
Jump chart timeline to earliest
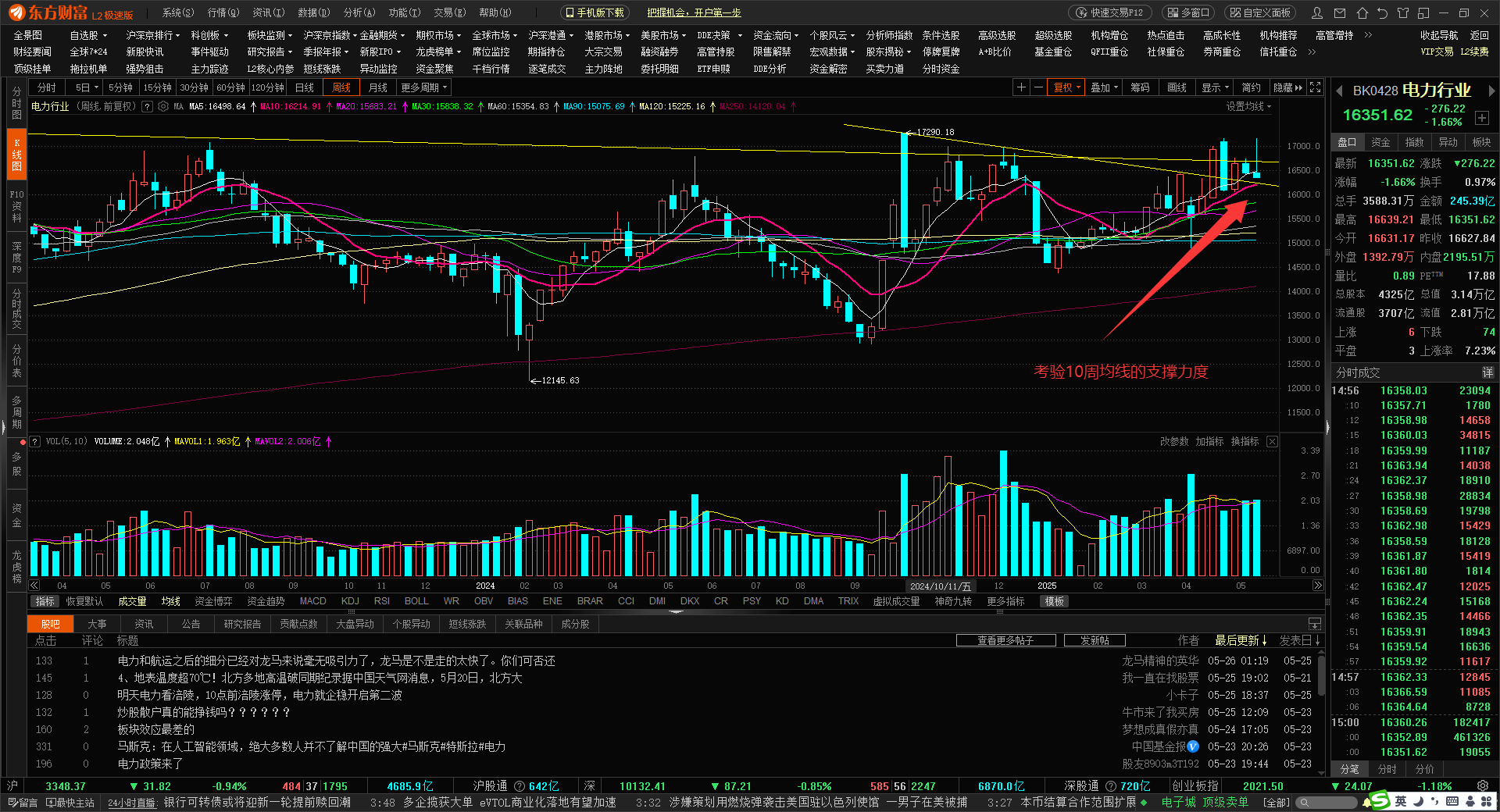pos(34,586)
